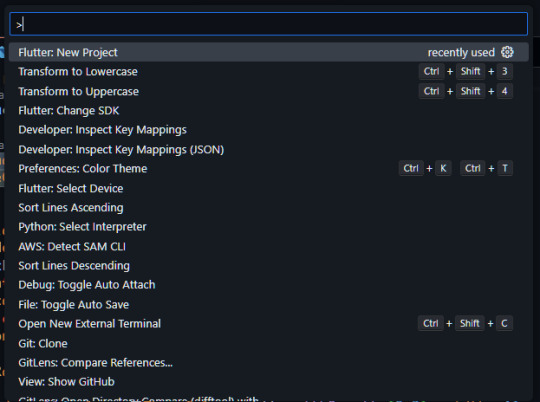540x402 pixels.
Task: Open Developer: Inspect Key Mappings
Action: tap(269, 130)
